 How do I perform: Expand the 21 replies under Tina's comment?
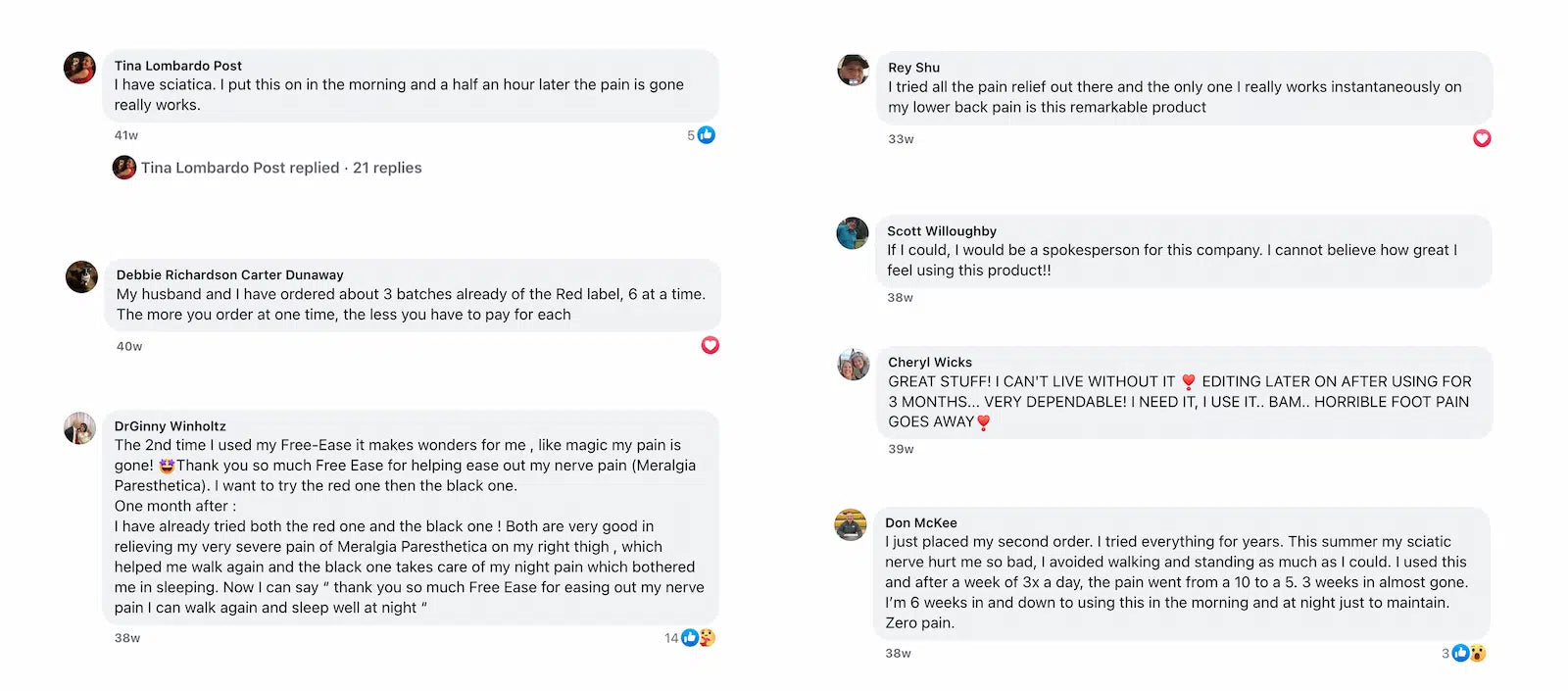click(x=387, y=168)
